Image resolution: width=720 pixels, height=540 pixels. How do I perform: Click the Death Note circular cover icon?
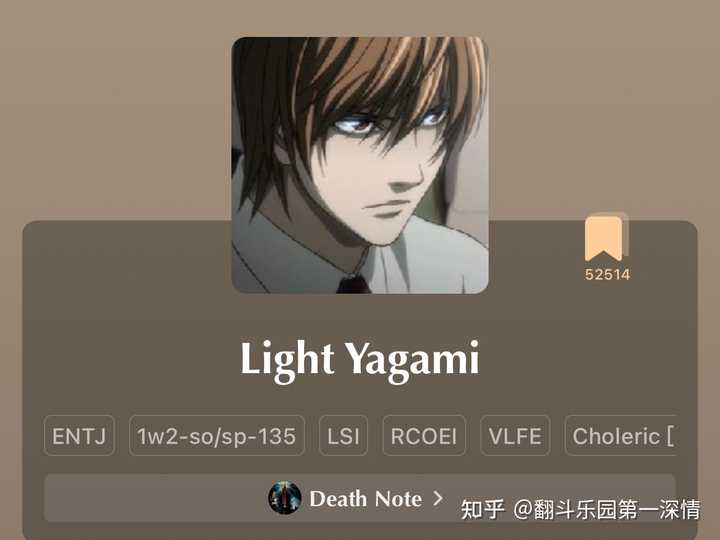tap(285, 498)
